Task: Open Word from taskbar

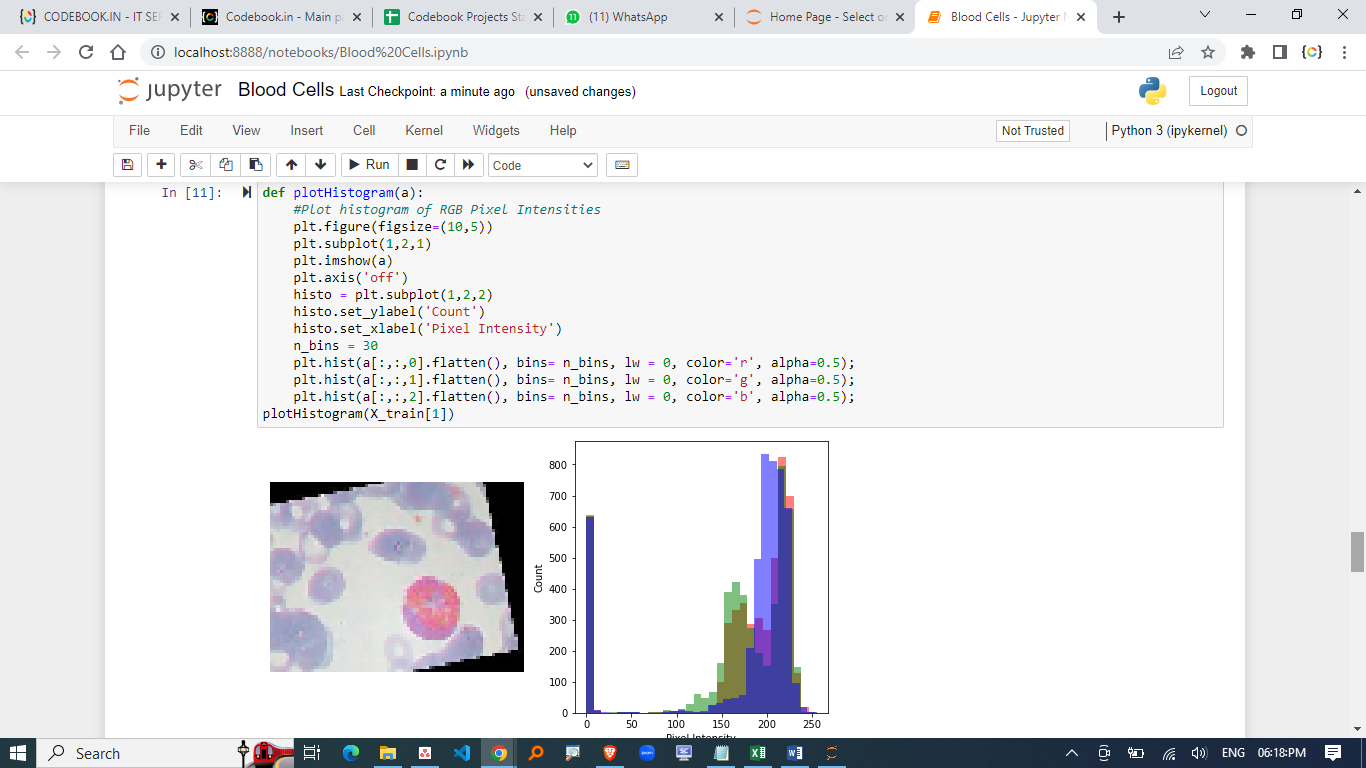Action: point(795,753)
